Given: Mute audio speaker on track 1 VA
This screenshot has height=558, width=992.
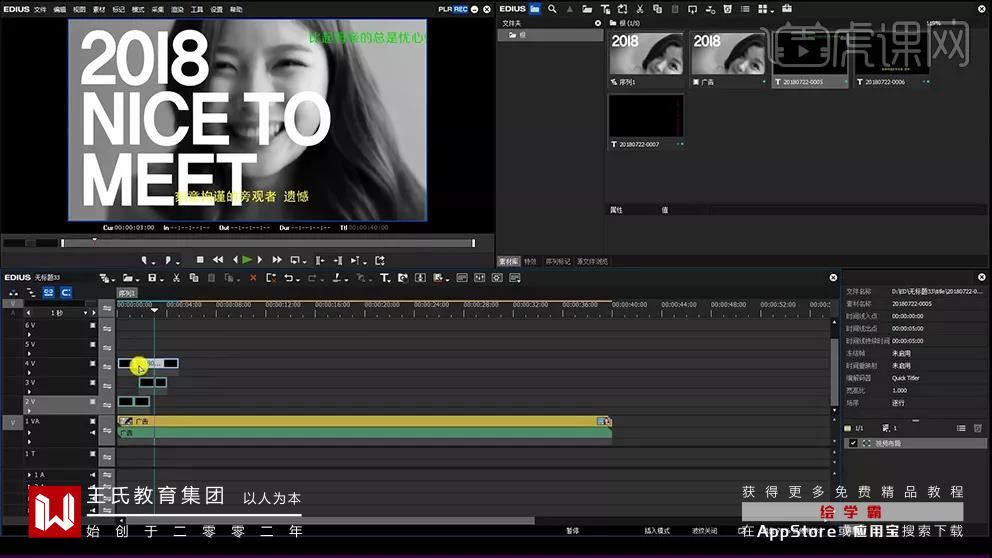Looking at the screenshot, I should [93, 433].
